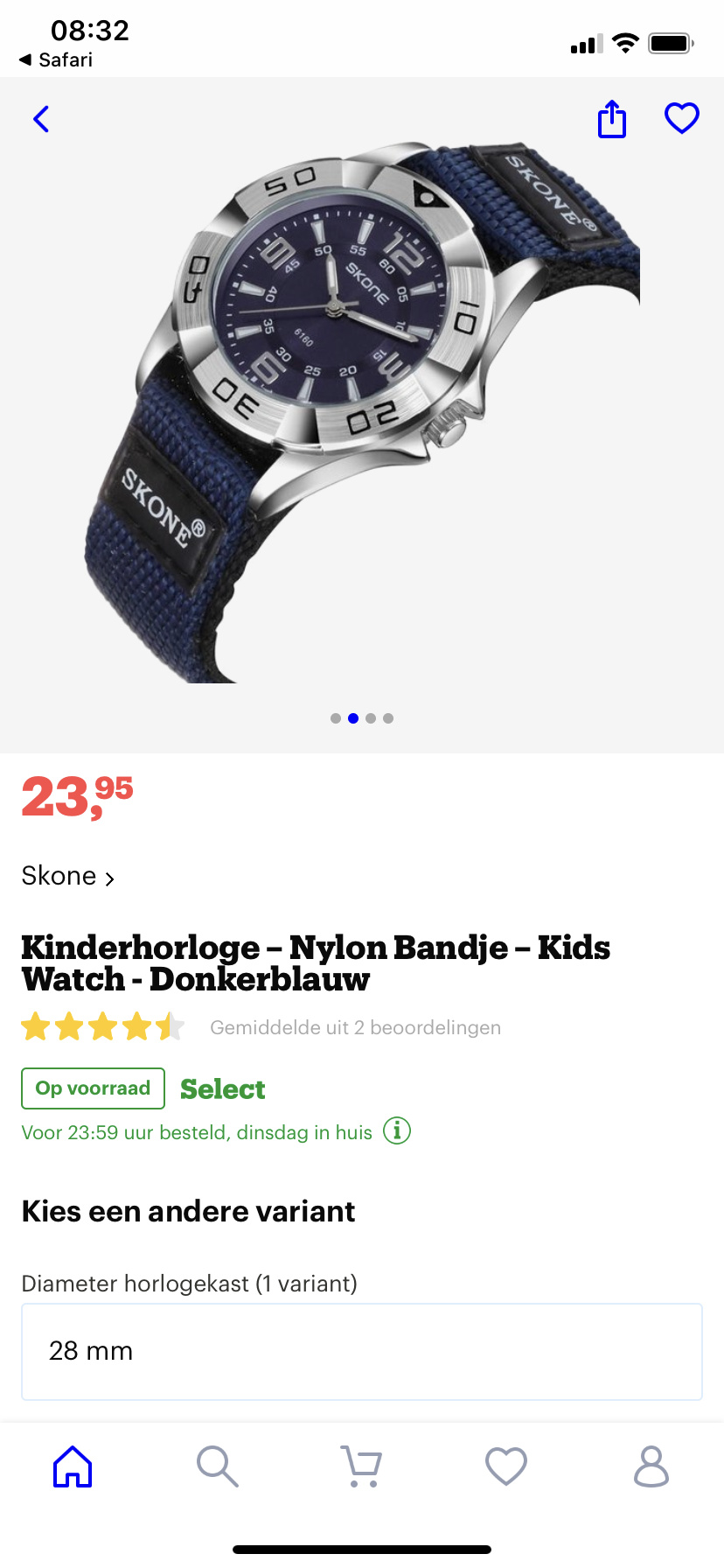724x1568 pixels.
Task: Click 'Gemiddelde uit 2 beoordelingen' text
Action: [x=355, y=1027]
